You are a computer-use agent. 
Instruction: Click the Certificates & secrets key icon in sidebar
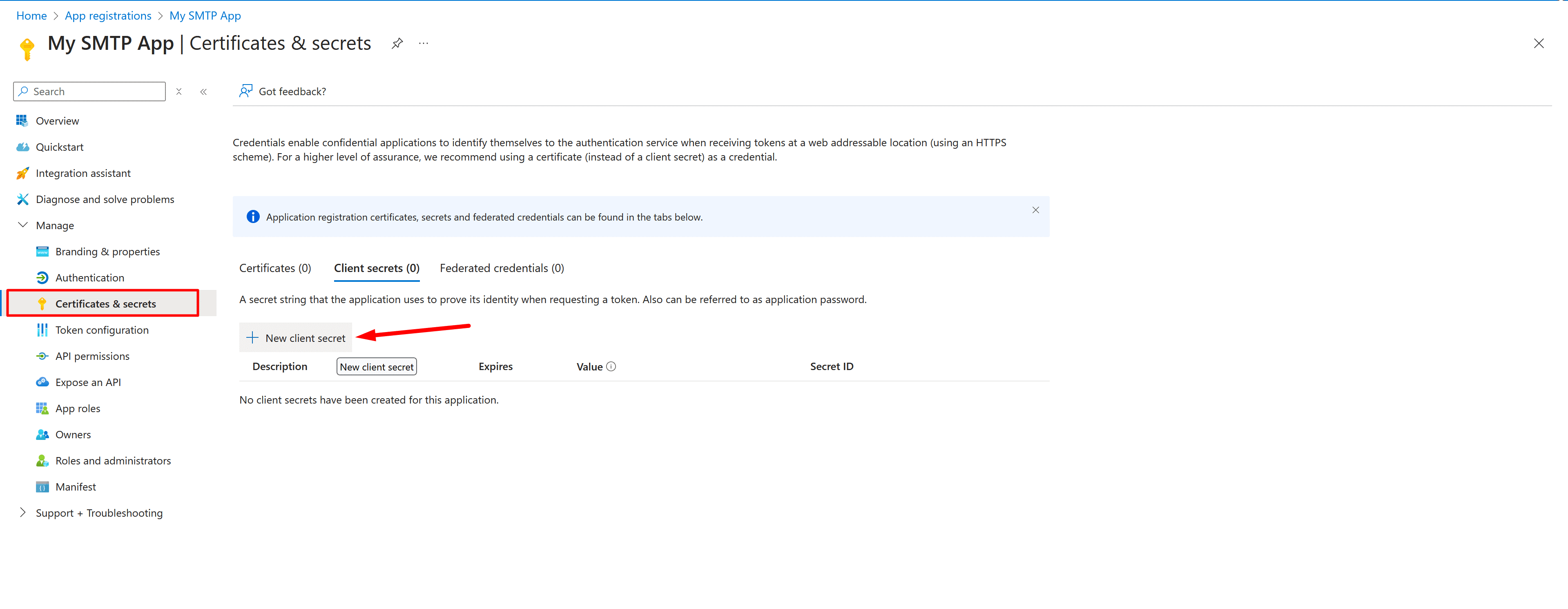[42, 304]
